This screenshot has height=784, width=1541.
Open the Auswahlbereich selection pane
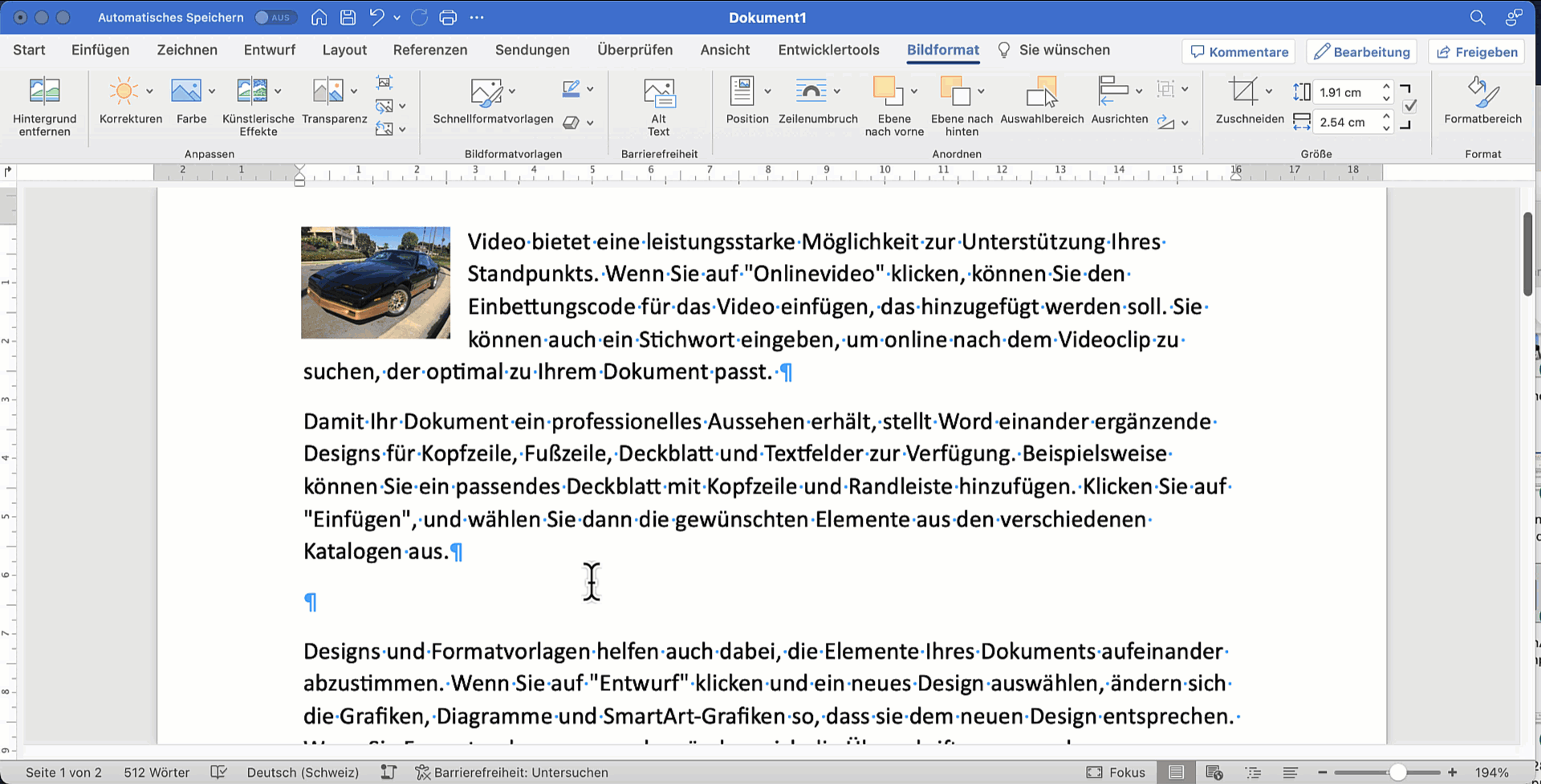[1042, 94]
